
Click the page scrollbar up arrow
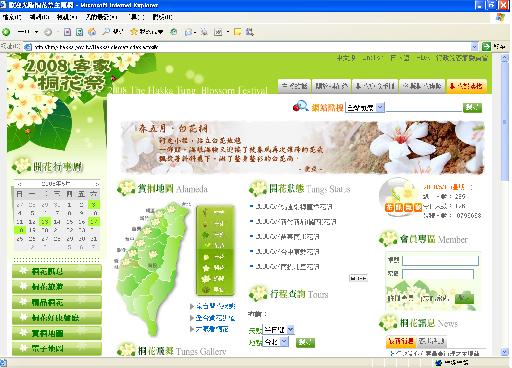[x=504, y=59]
